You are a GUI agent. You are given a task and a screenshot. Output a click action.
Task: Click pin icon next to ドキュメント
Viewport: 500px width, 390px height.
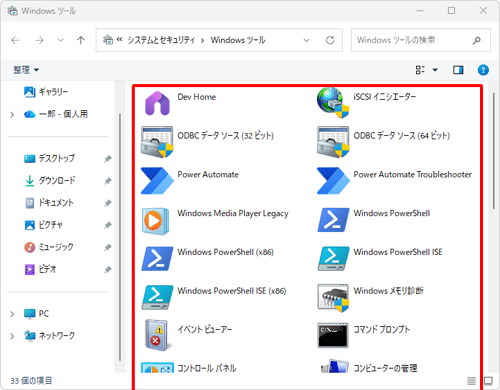108,203
